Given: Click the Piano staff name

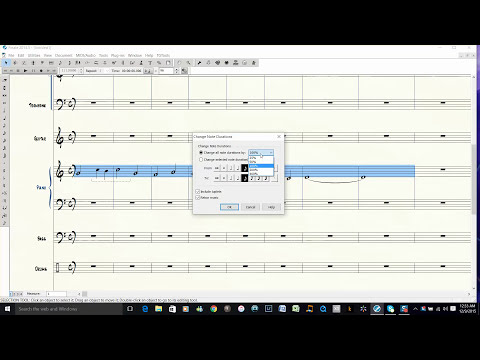Looking at the screenshot, I should coord(41,187).
